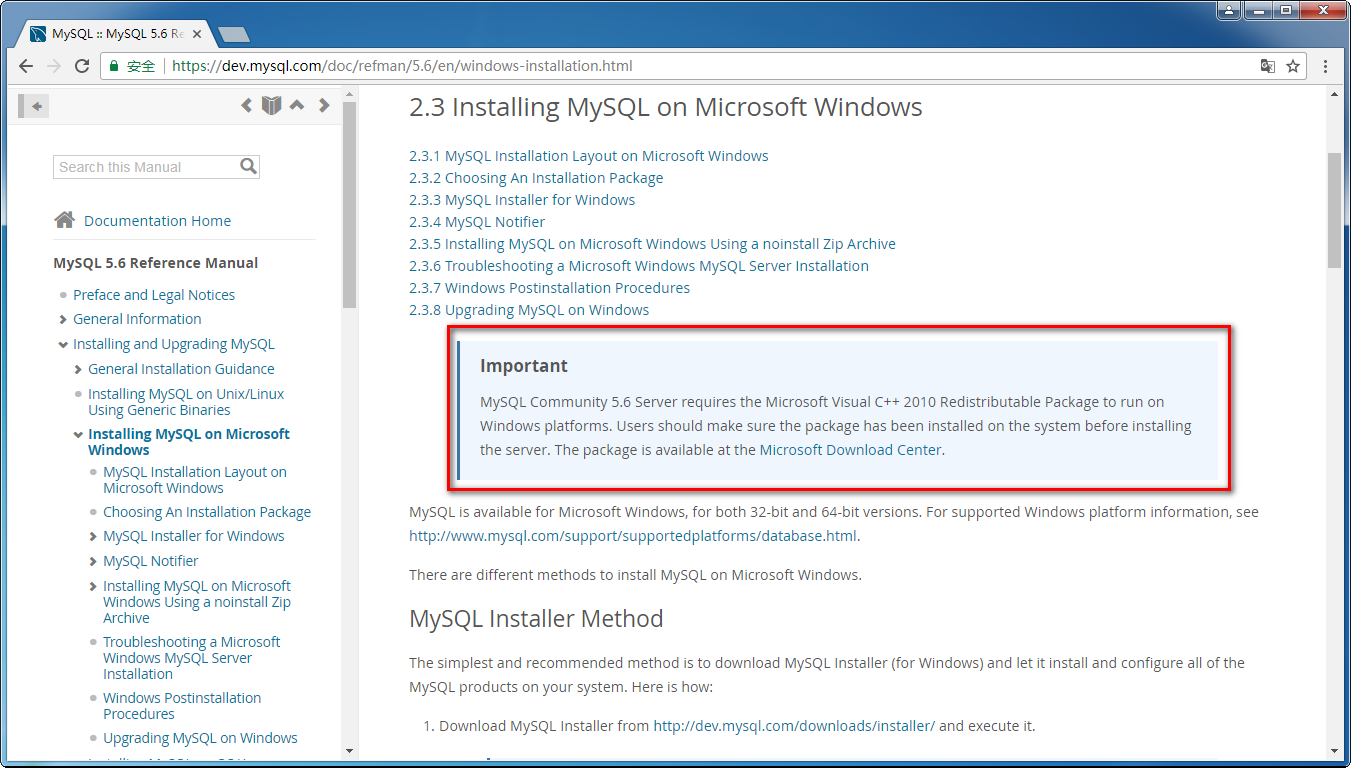Viewport: 1351px width, 768px height.
Task: Click main scrollbar down arrow
Action: [1334, 750]
